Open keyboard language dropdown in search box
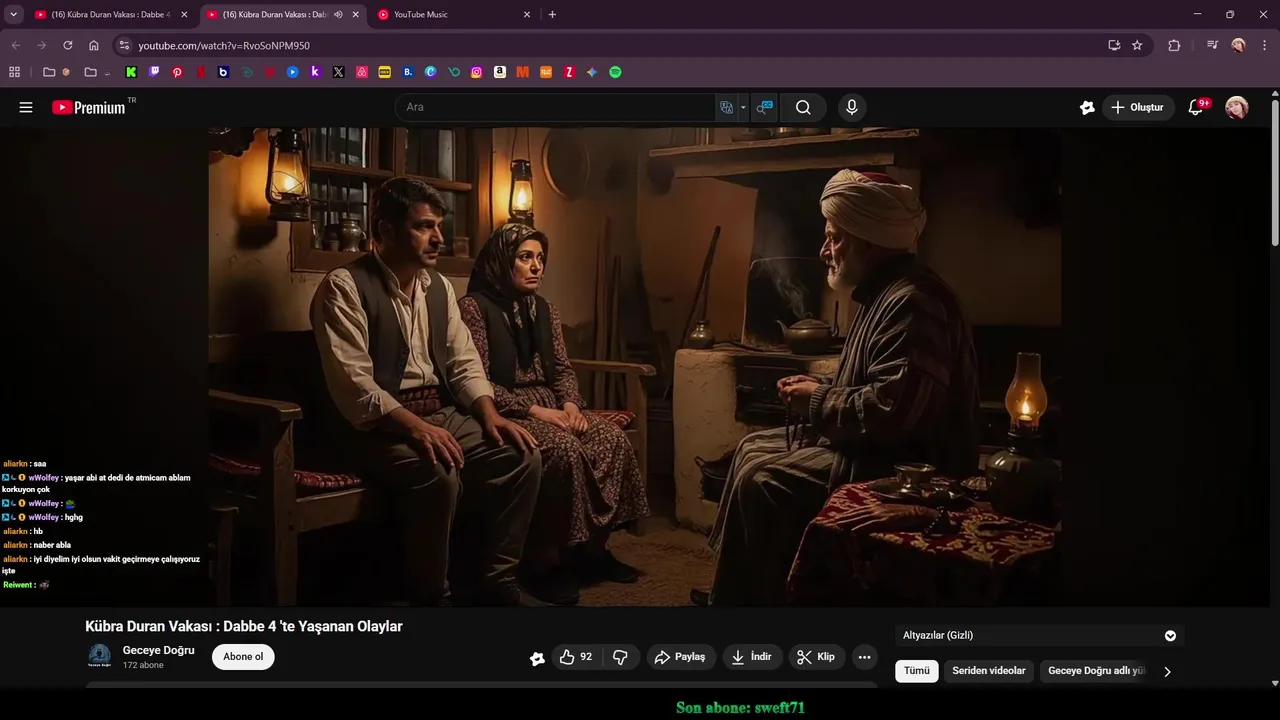The image size is (1280, 720). (743, 107)
